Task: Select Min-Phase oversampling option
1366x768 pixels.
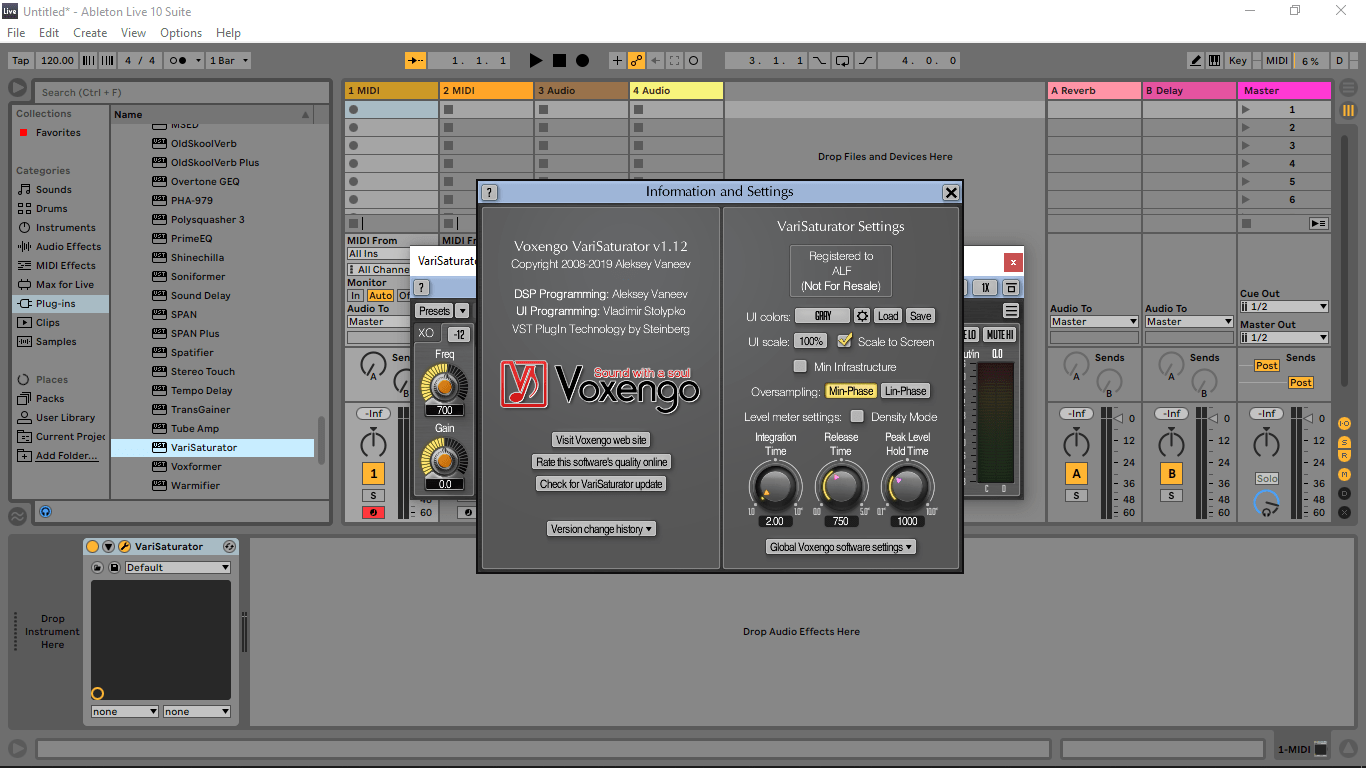Action: 851,391
